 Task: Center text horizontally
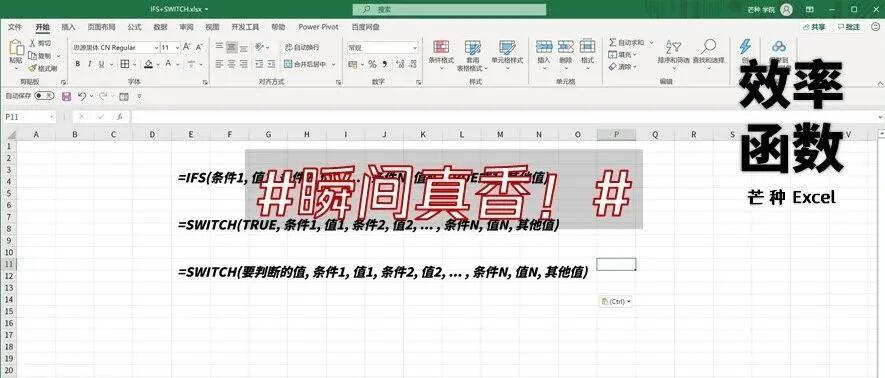(231, 64)
